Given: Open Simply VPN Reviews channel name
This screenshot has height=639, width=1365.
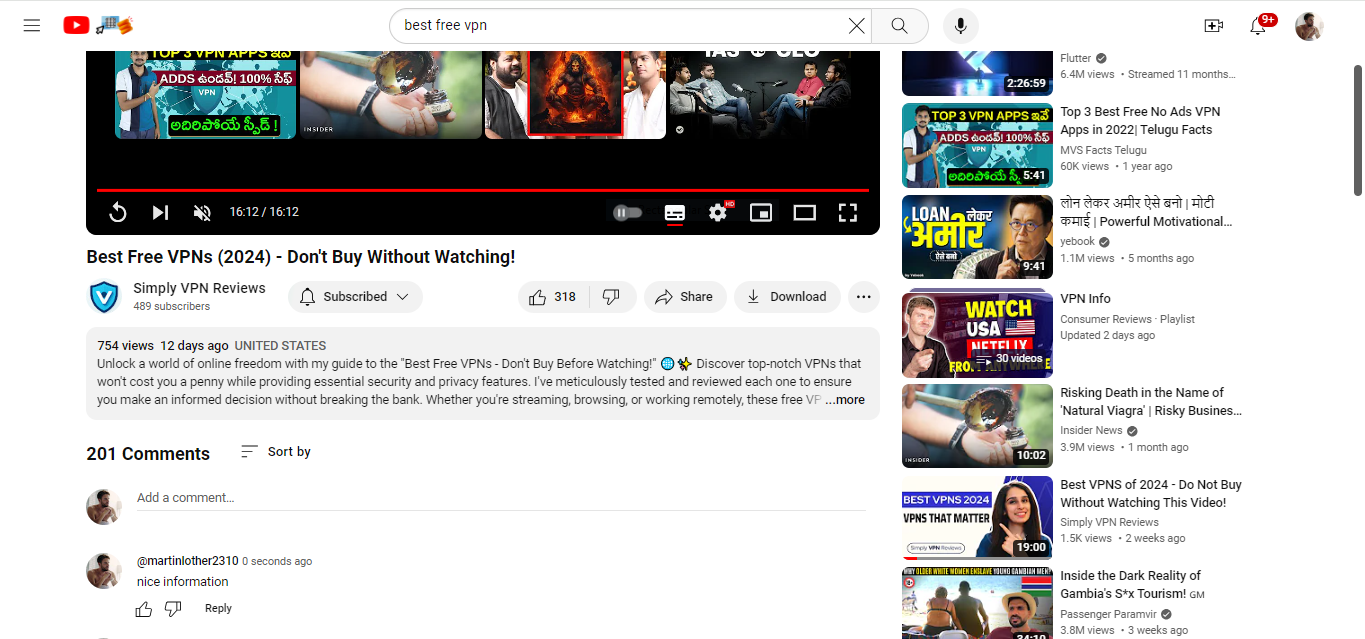Looking at the screenshot, I should click(x=199, y=288).
